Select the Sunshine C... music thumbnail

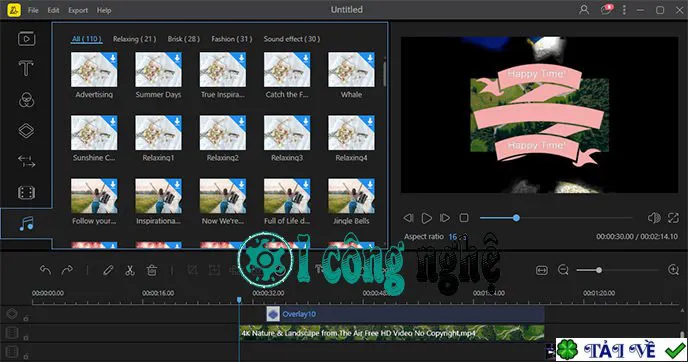(94, 133)
